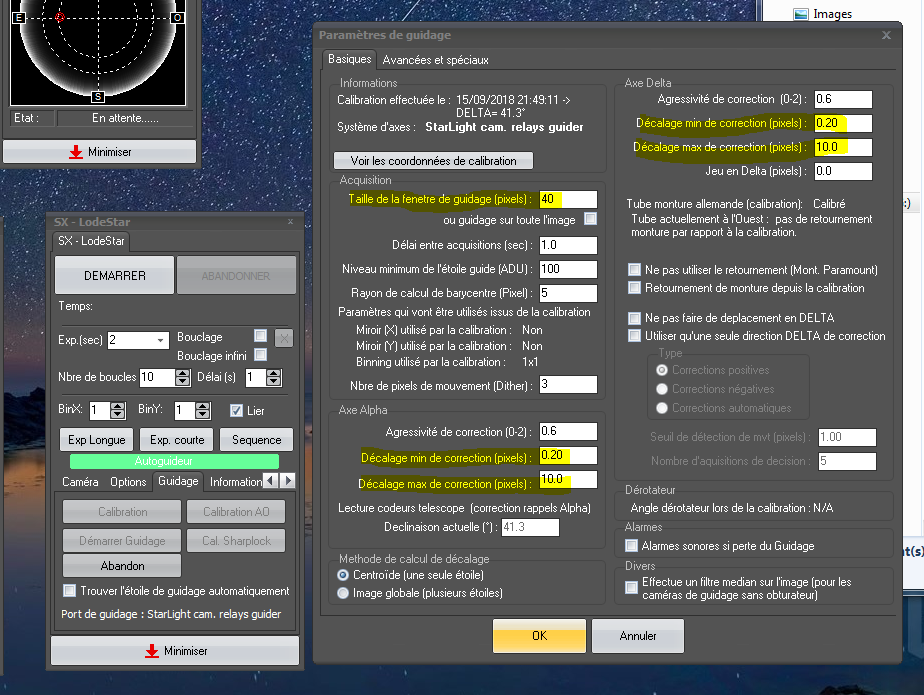Switch to the Caméra tab
Screen dimensions: 924x695
[x=80, y=482]
